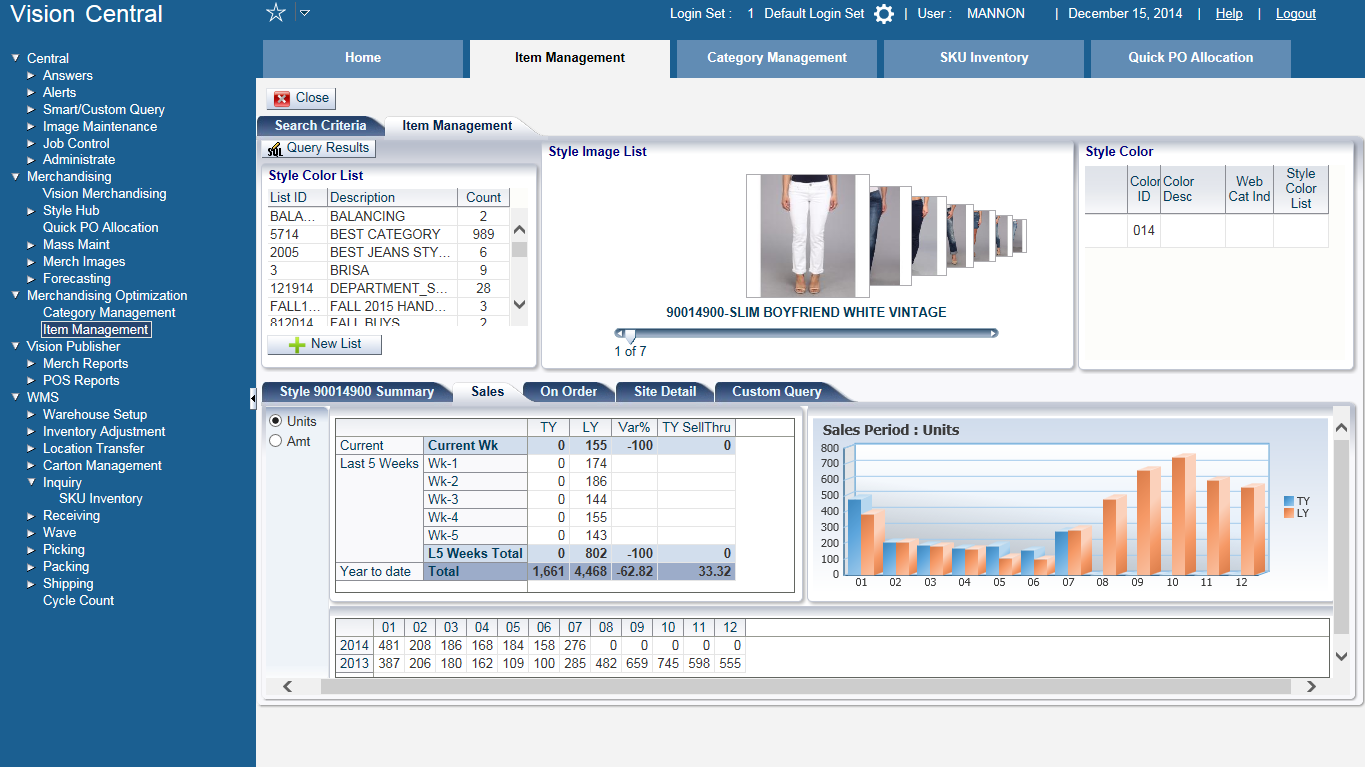Expand the Style Hub tree node

pyautogui.click(x=31, y=211)
